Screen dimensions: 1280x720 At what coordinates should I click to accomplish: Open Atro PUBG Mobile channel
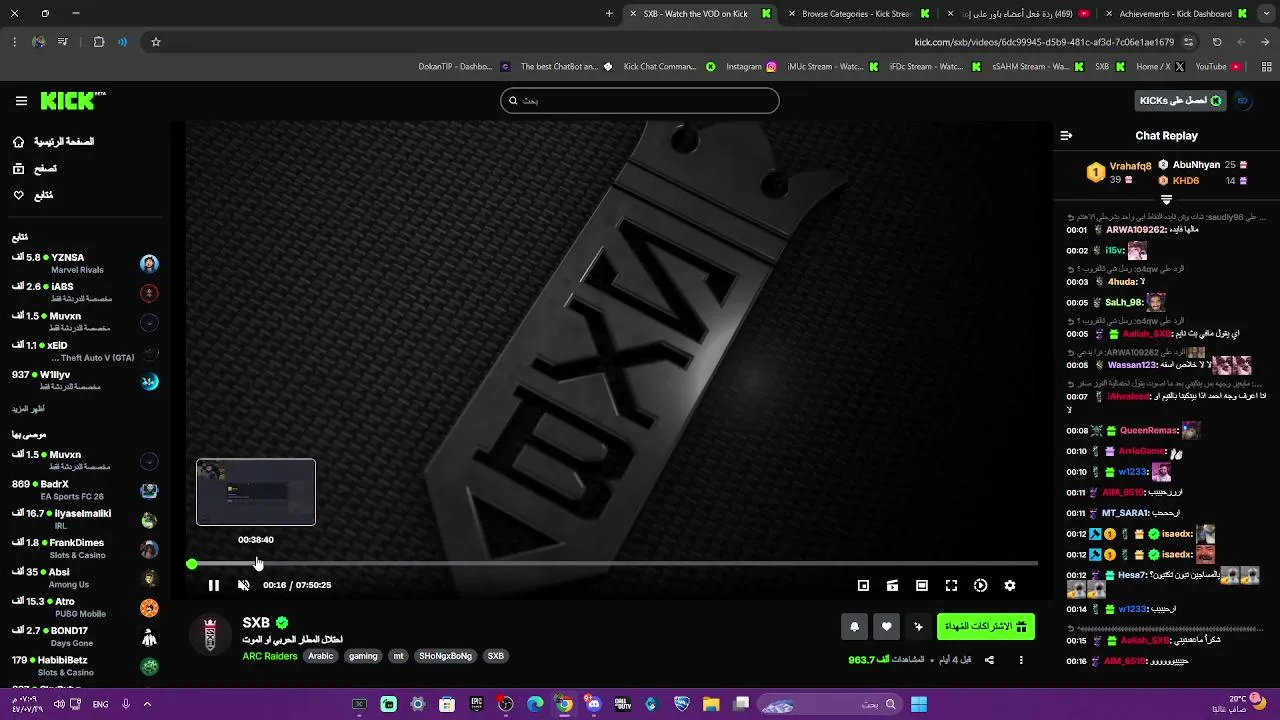[85, 607]
